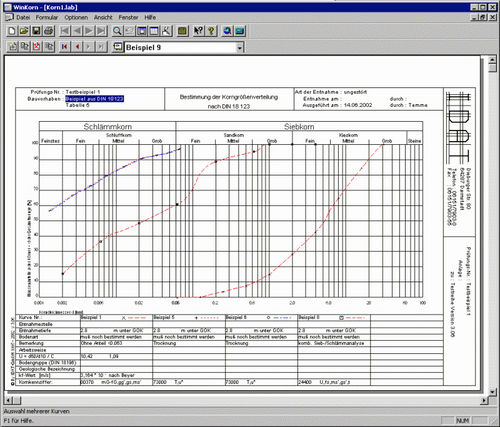
Task: Click the NUM indicator in the status bar
Action: click(x=462, y=421)
